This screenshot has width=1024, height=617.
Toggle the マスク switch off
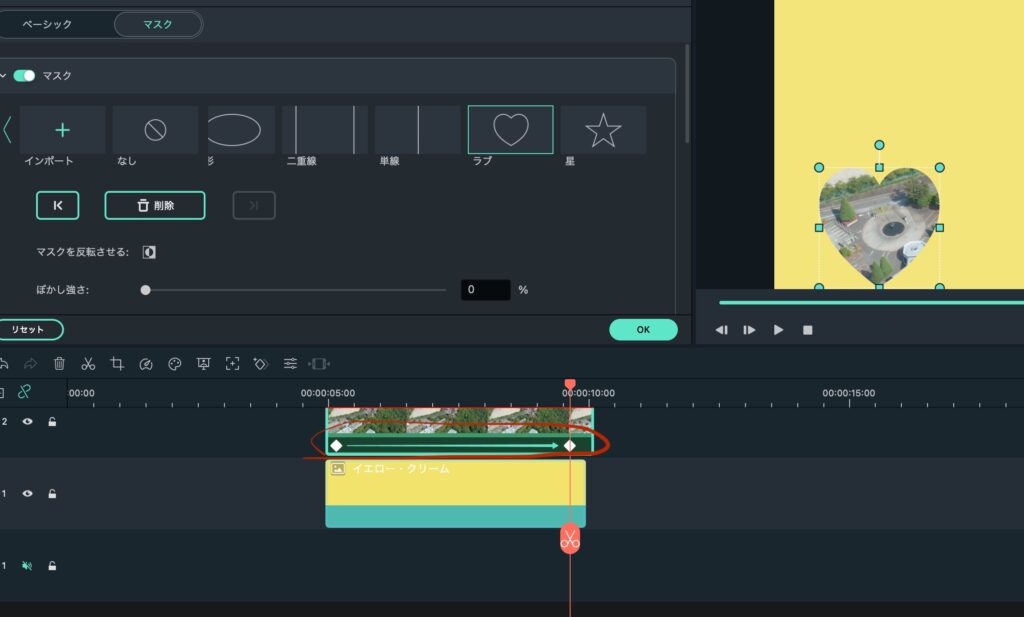pos(24,76)
